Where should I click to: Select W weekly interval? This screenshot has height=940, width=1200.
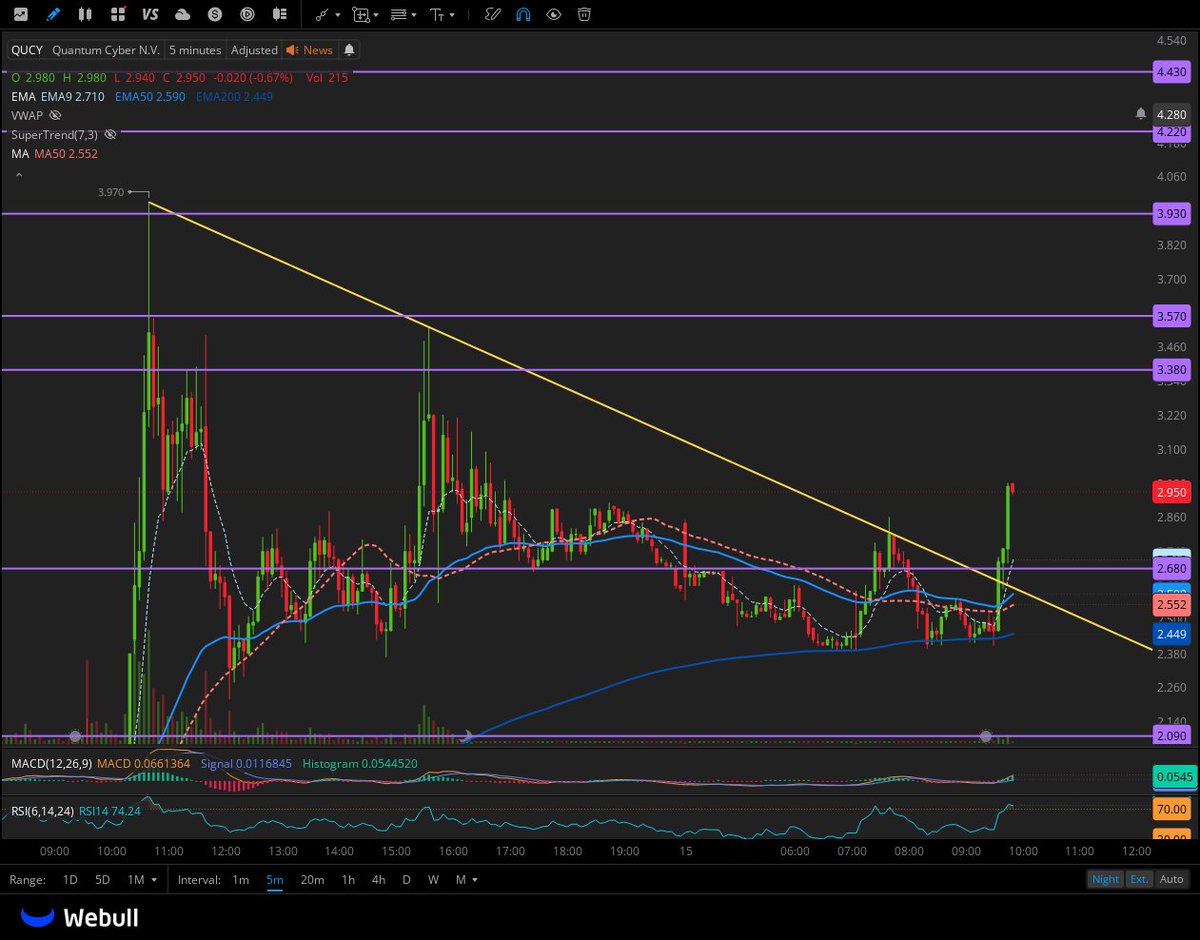(433, 879)
